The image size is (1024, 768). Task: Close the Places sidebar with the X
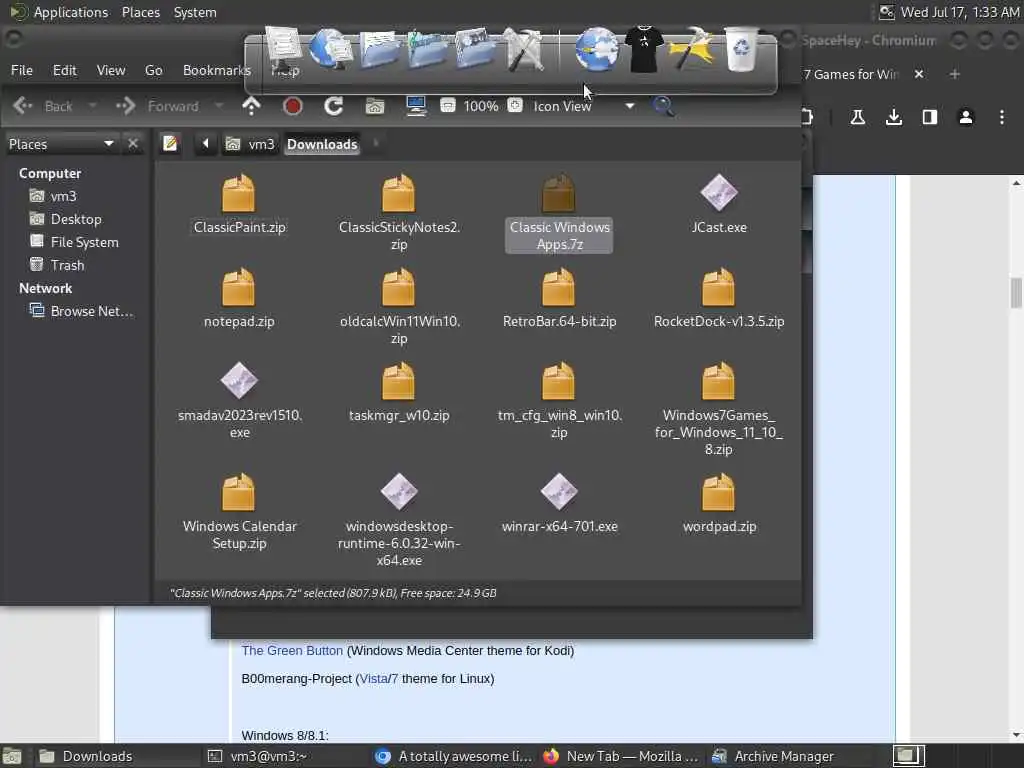coord(133,143)
